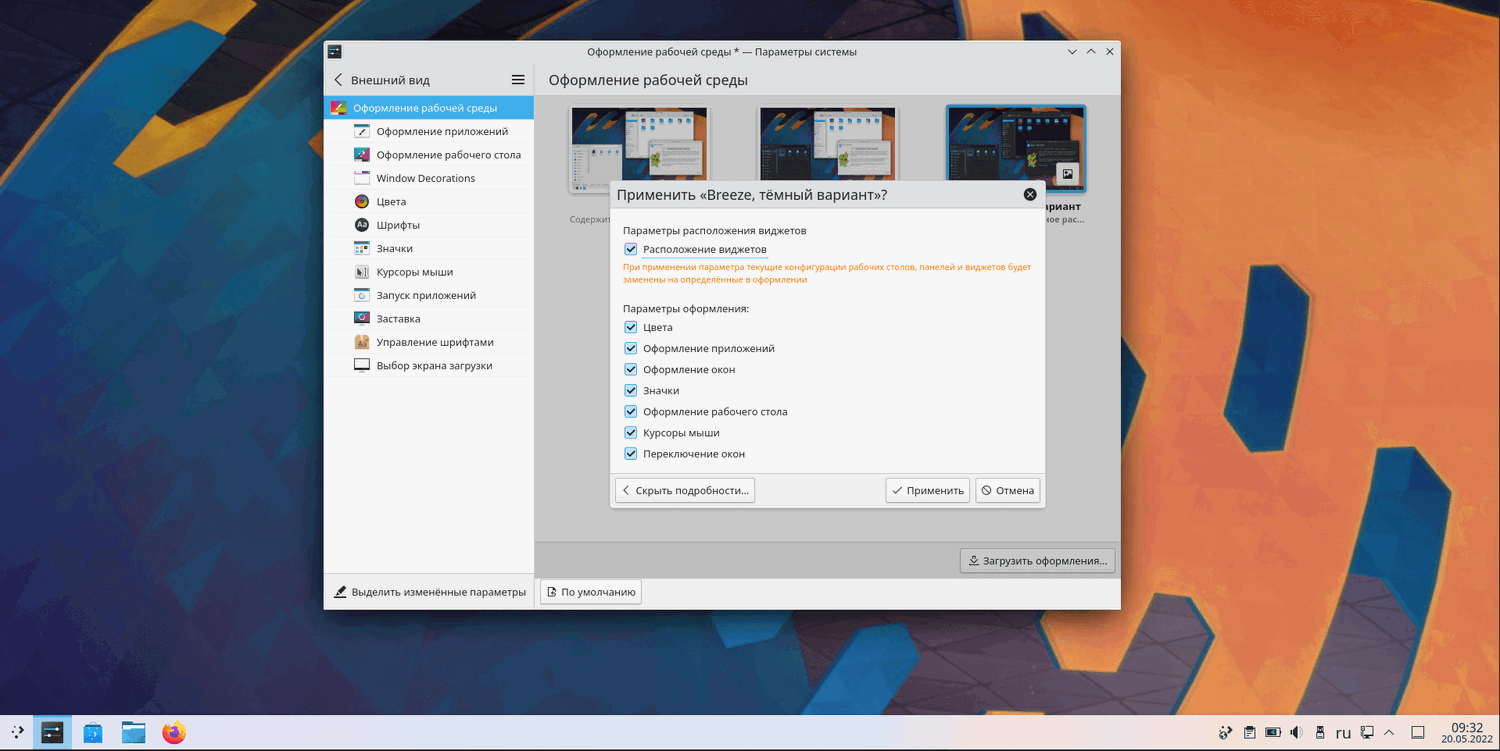Click the color wheel icon beside Цвета
Viewport: 1500px width, 751px height.
(x=362, y=201)
